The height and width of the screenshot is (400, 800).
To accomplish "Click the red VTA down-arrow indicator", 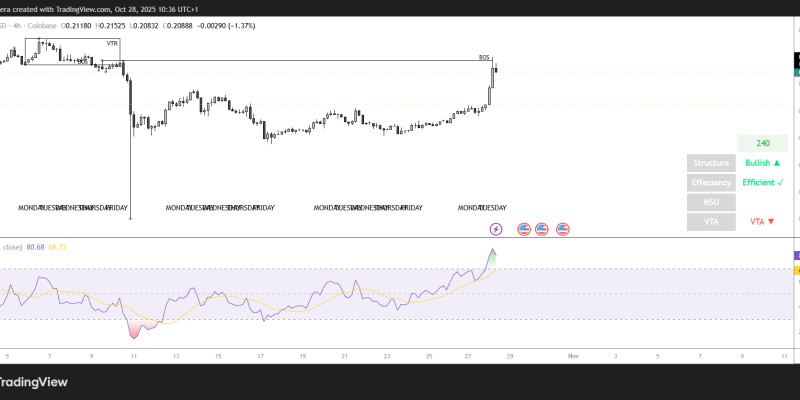I will point(762,222).
